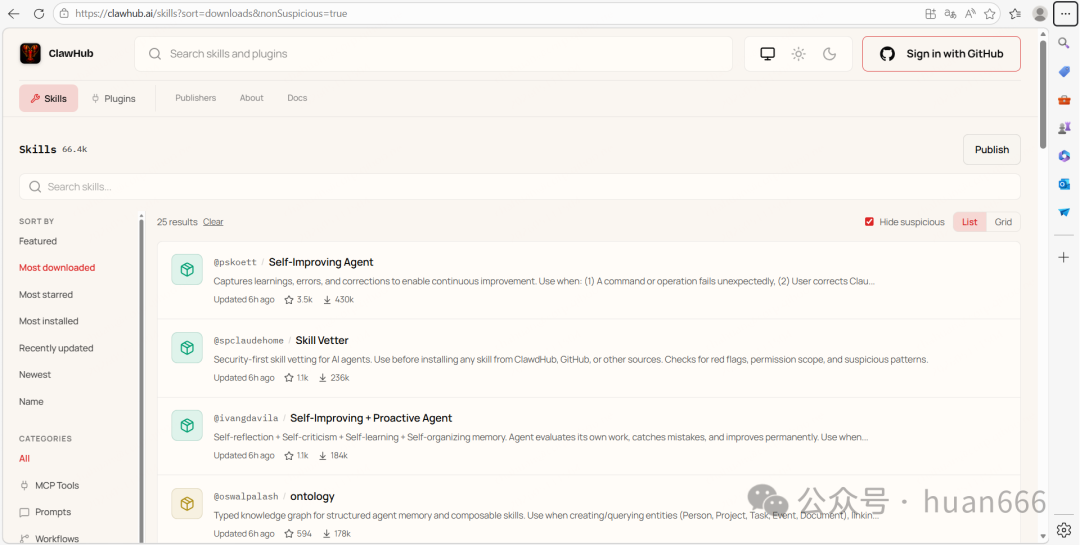Clear the results filter link
This screenshot has width=1080, height=545.
213,222
